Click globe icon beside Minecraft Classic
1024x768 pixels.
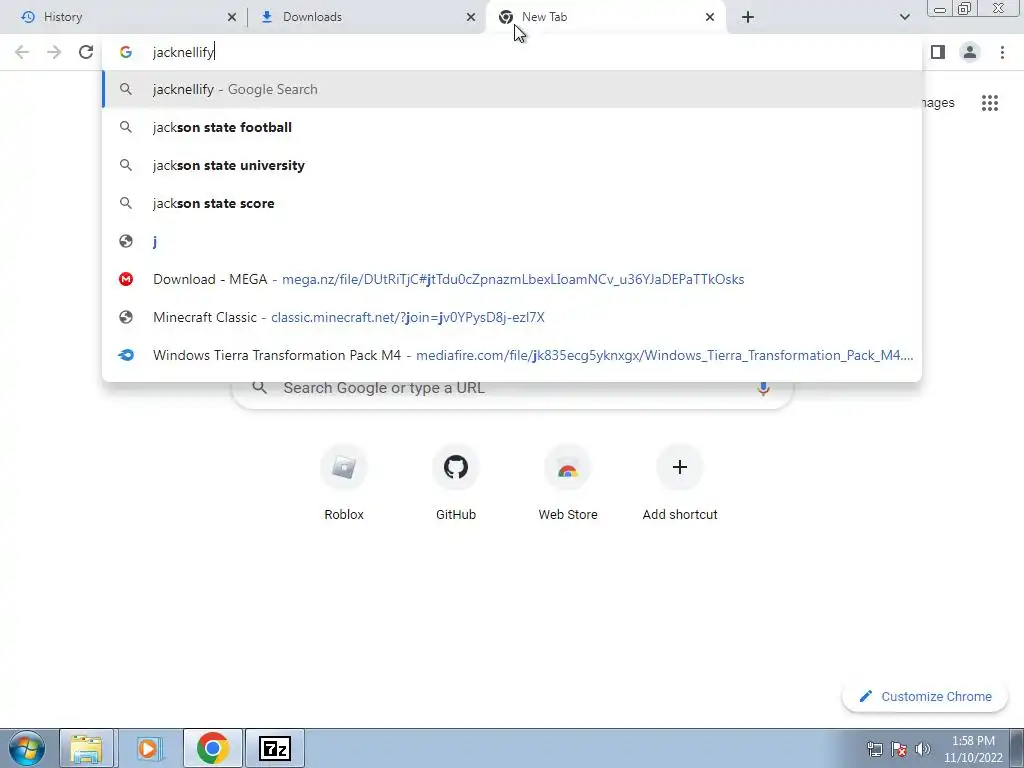(x=126, y=317)
